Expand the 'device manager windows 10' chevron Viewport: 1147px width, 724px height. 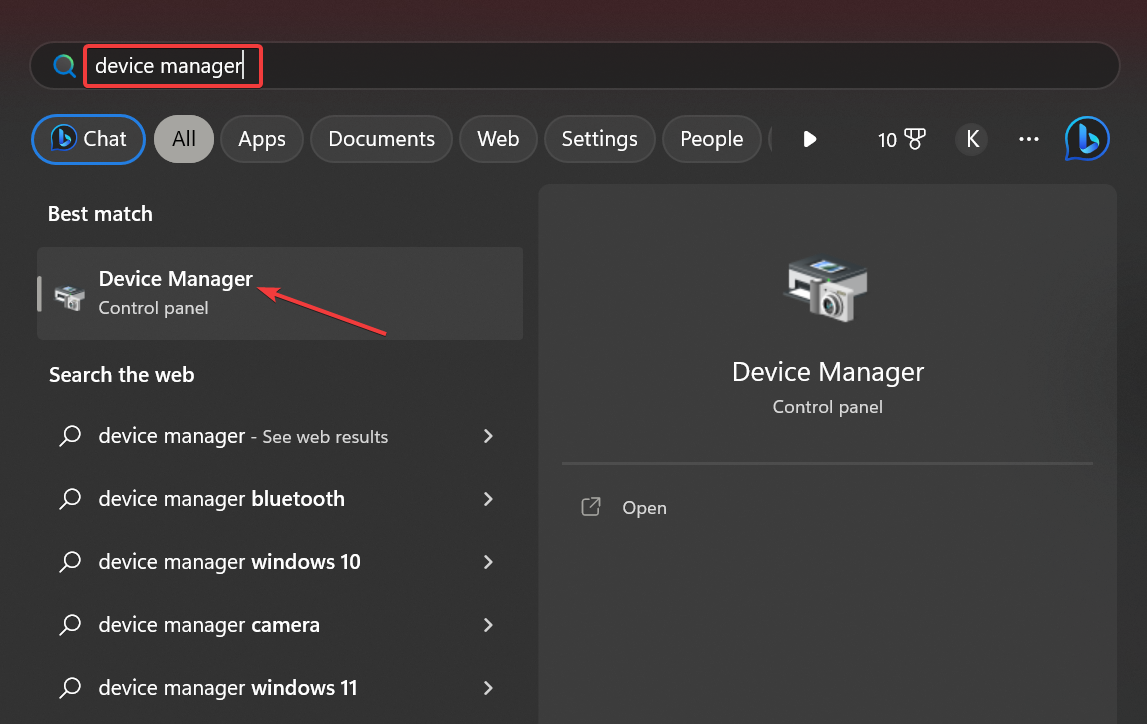coord(488,562)
